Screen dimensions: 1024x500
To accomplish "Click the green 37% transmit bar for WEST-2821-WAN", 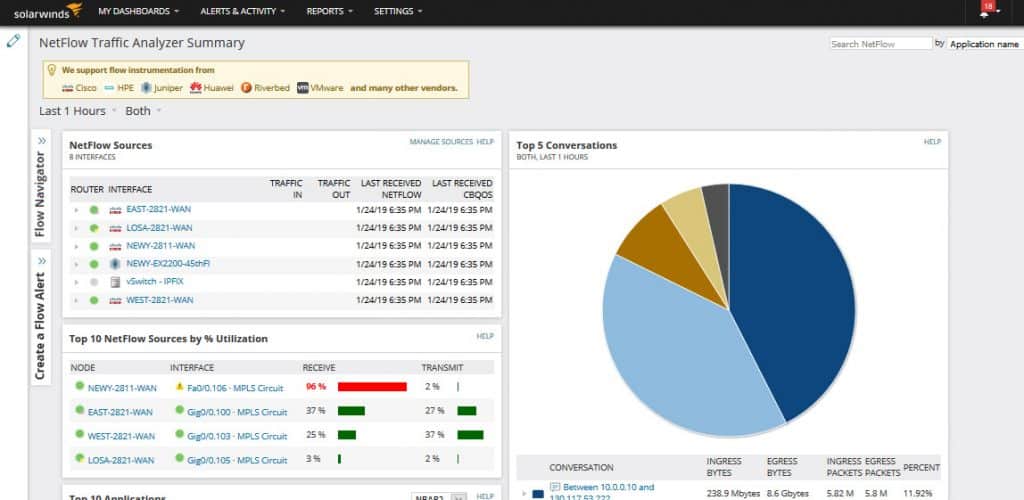I will point(470,435).
